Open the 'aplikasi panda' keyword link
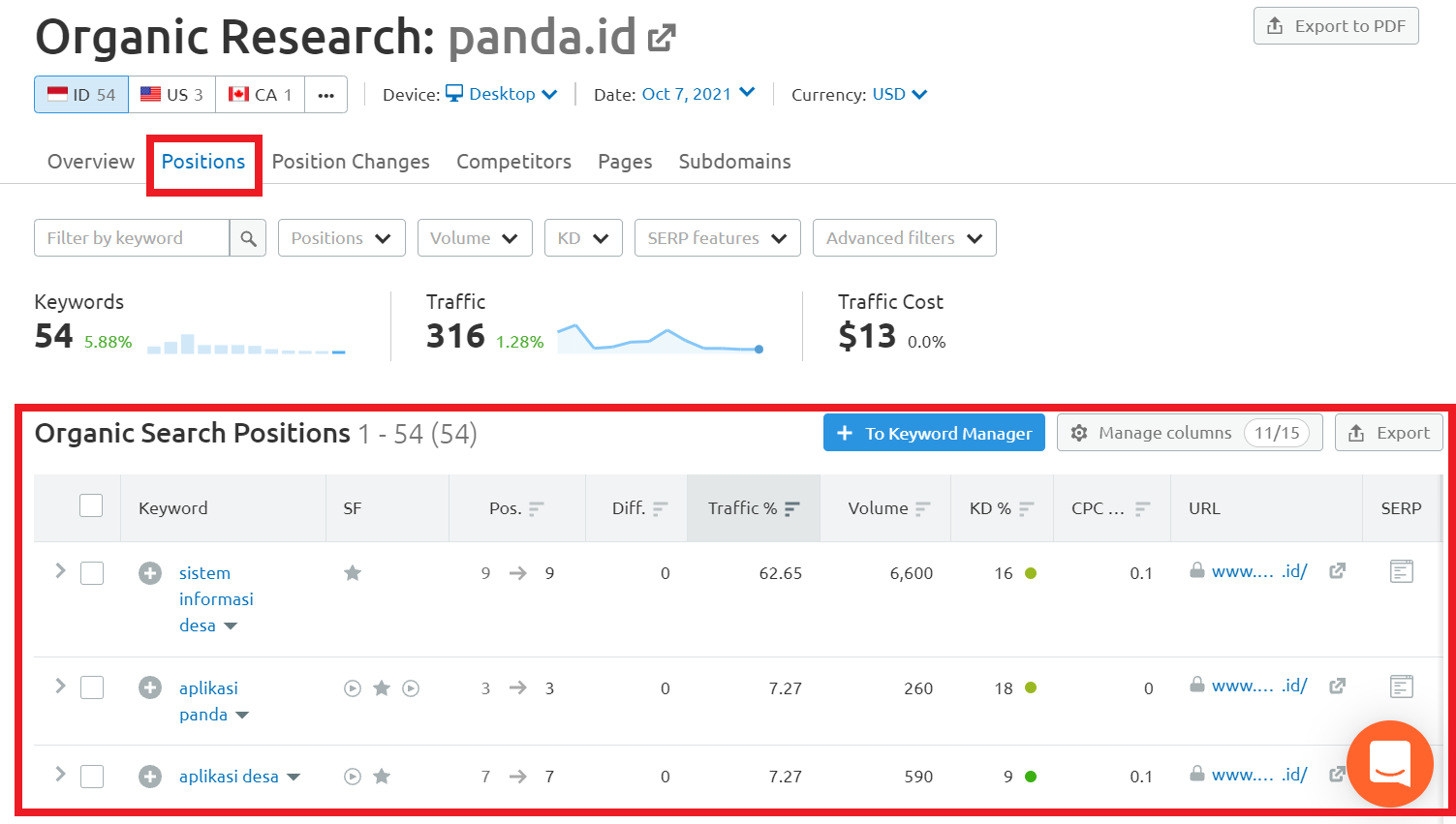The width and height of the screenshot is (1456, 824). point(208,701)
